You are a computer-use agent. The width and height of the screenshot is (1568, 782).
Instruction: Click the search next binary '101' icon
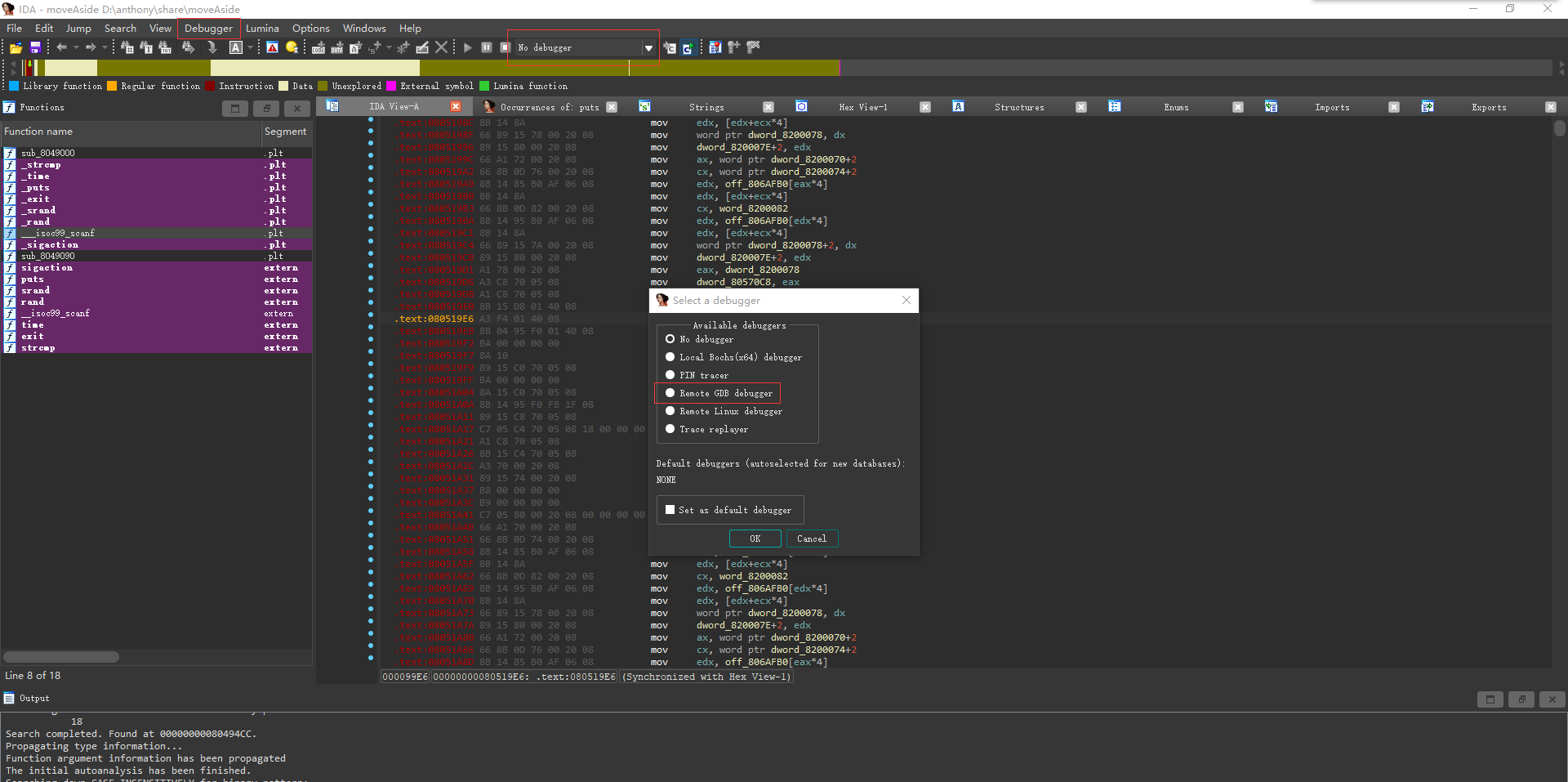point(165,47)
